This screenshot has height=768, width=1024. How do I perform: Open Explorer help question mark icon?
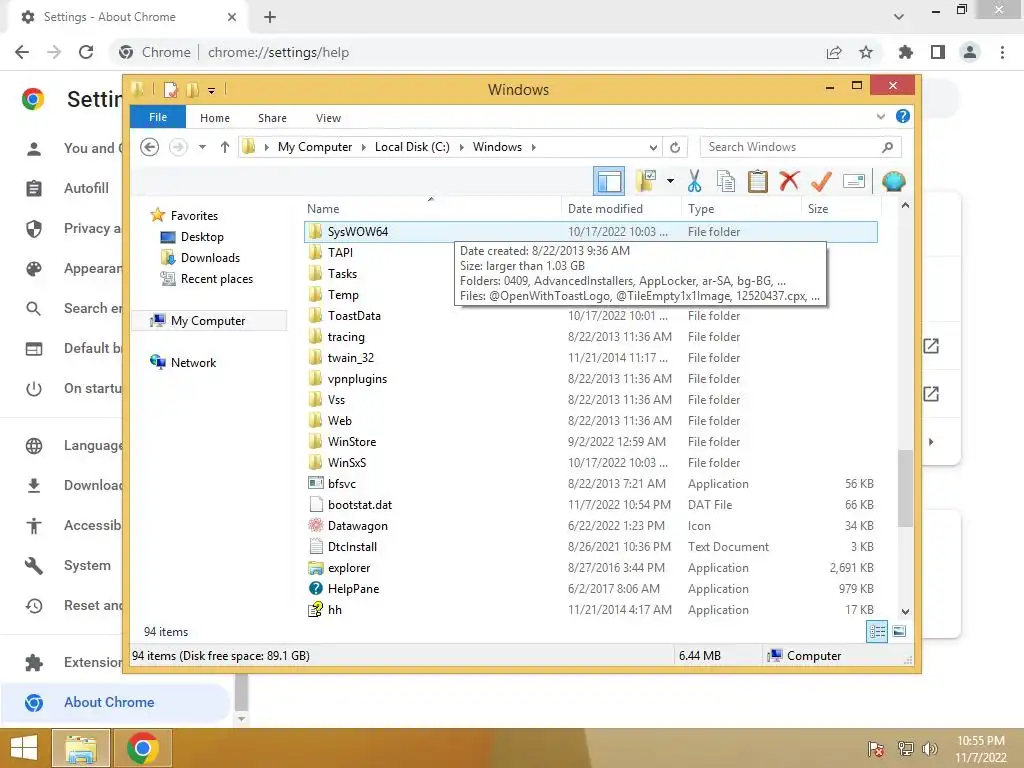[903, 116]
